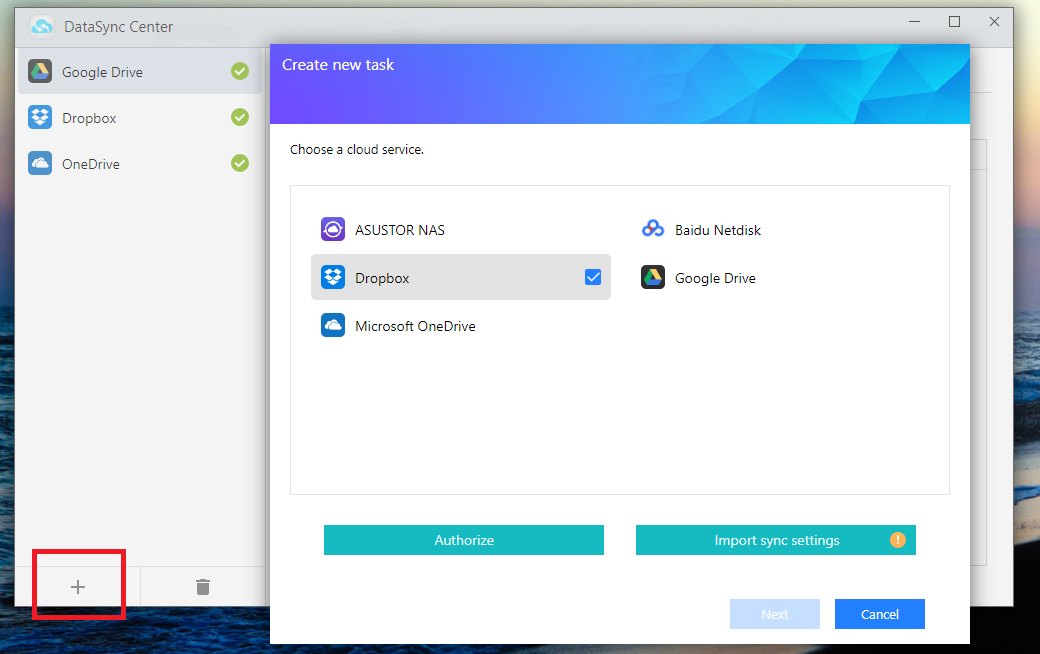Click the orange warning icon on Import button
Screen dimensions: 1040x654
897,540
